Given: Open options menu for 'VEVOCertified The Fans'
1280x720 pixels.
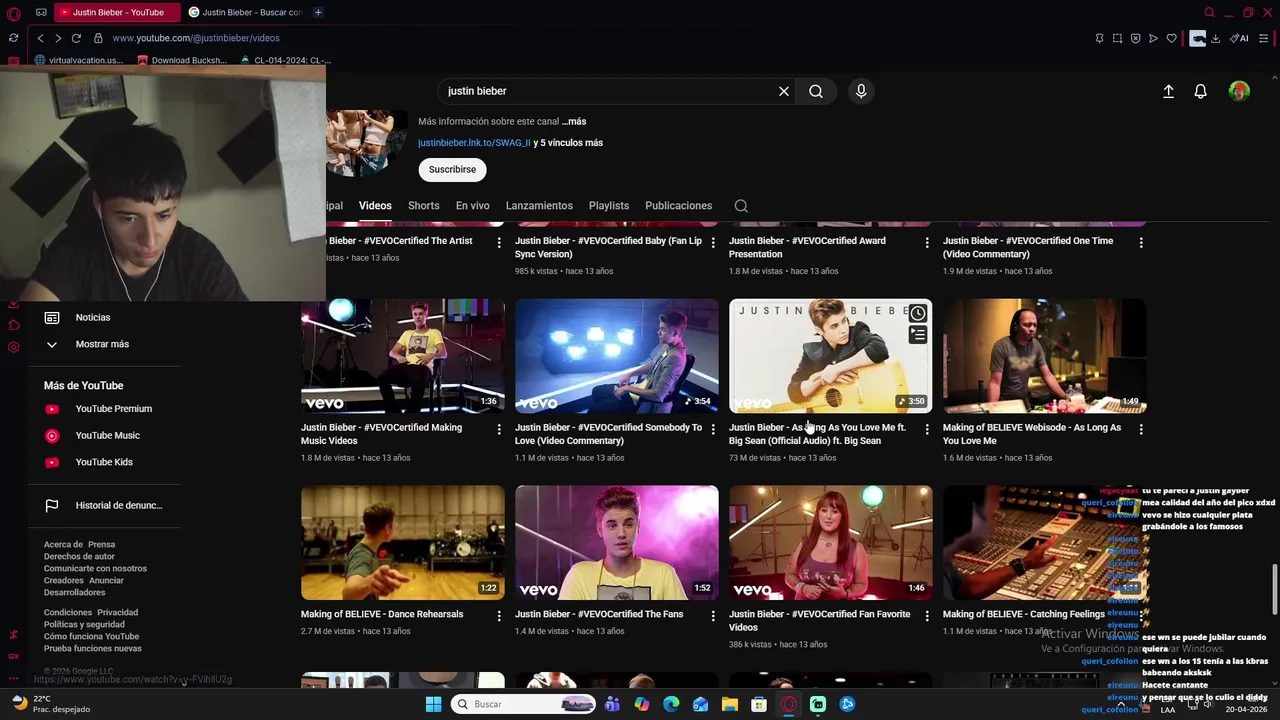Looking at the screenshot, I should pyautogui.click(x=713, y=616).
